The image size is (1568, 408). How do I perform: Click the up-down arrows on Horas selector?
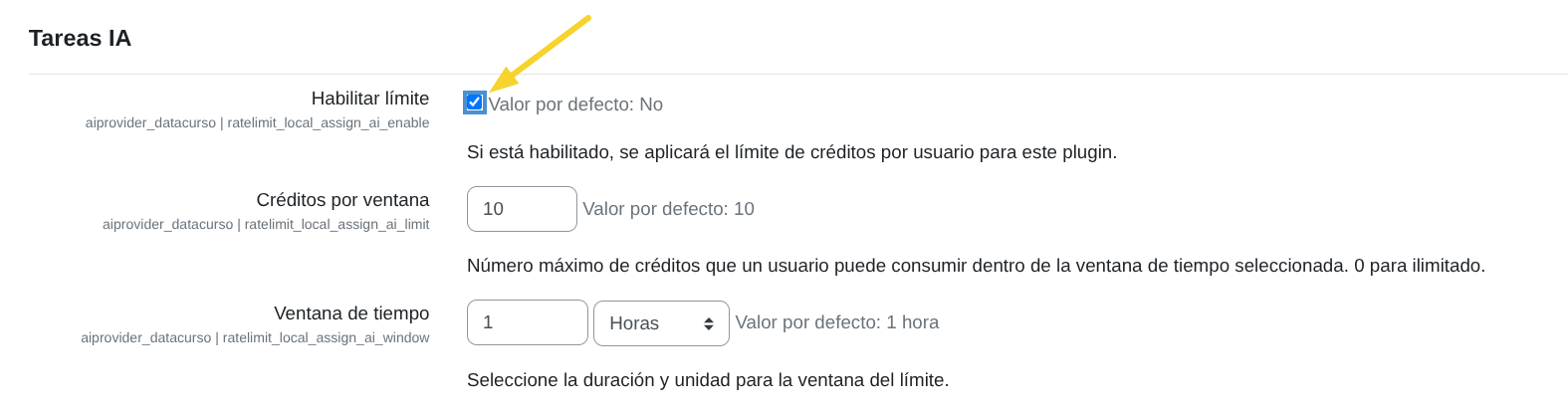[709, 323]
